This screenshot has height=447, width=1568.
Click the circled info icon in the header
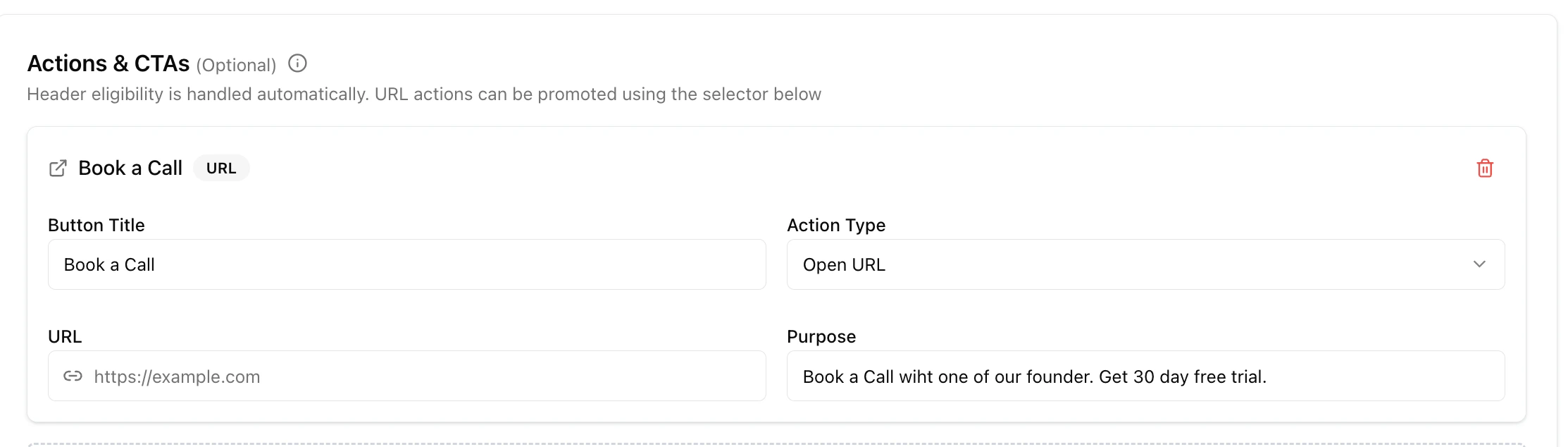click(298, 63)
